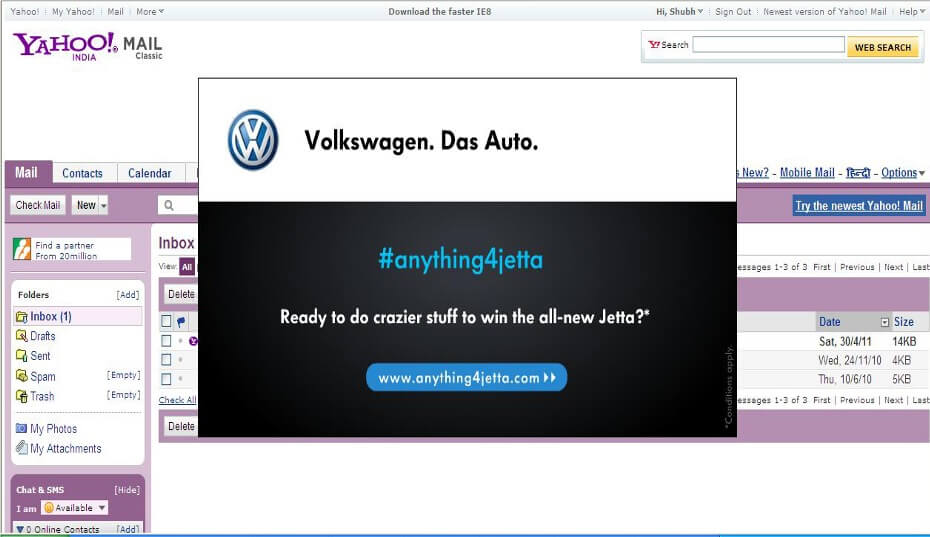Open the Options dropdown

coord(903,173)
